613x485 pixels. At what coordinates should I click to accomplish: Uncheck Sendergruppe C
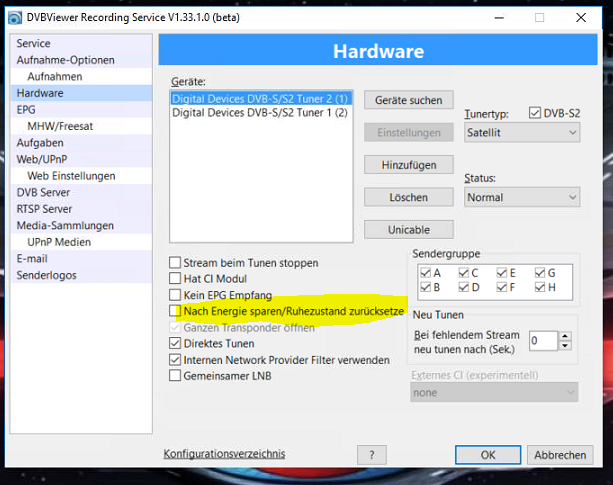pos(464,273)
